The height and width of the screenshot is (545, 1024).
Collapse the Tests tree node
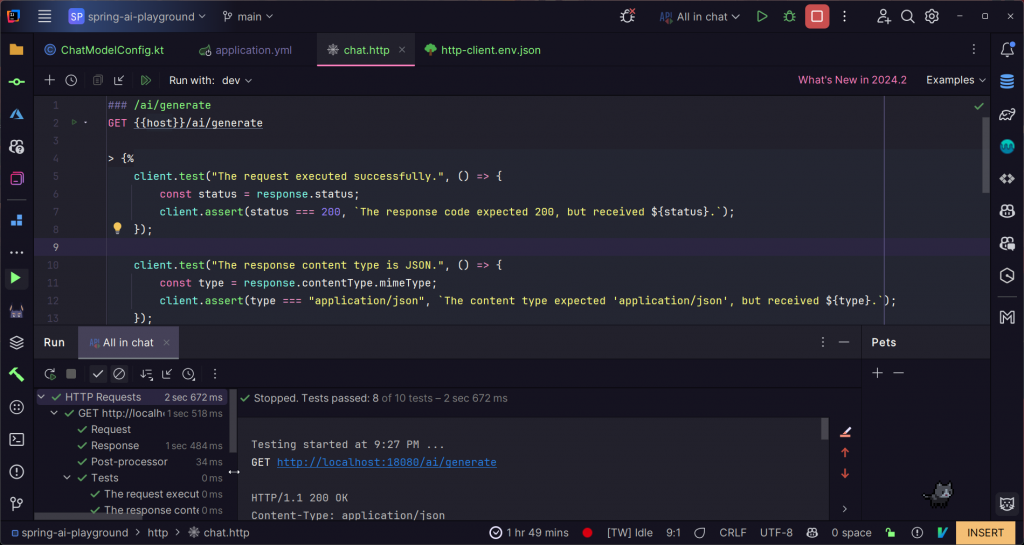point(67,478)
